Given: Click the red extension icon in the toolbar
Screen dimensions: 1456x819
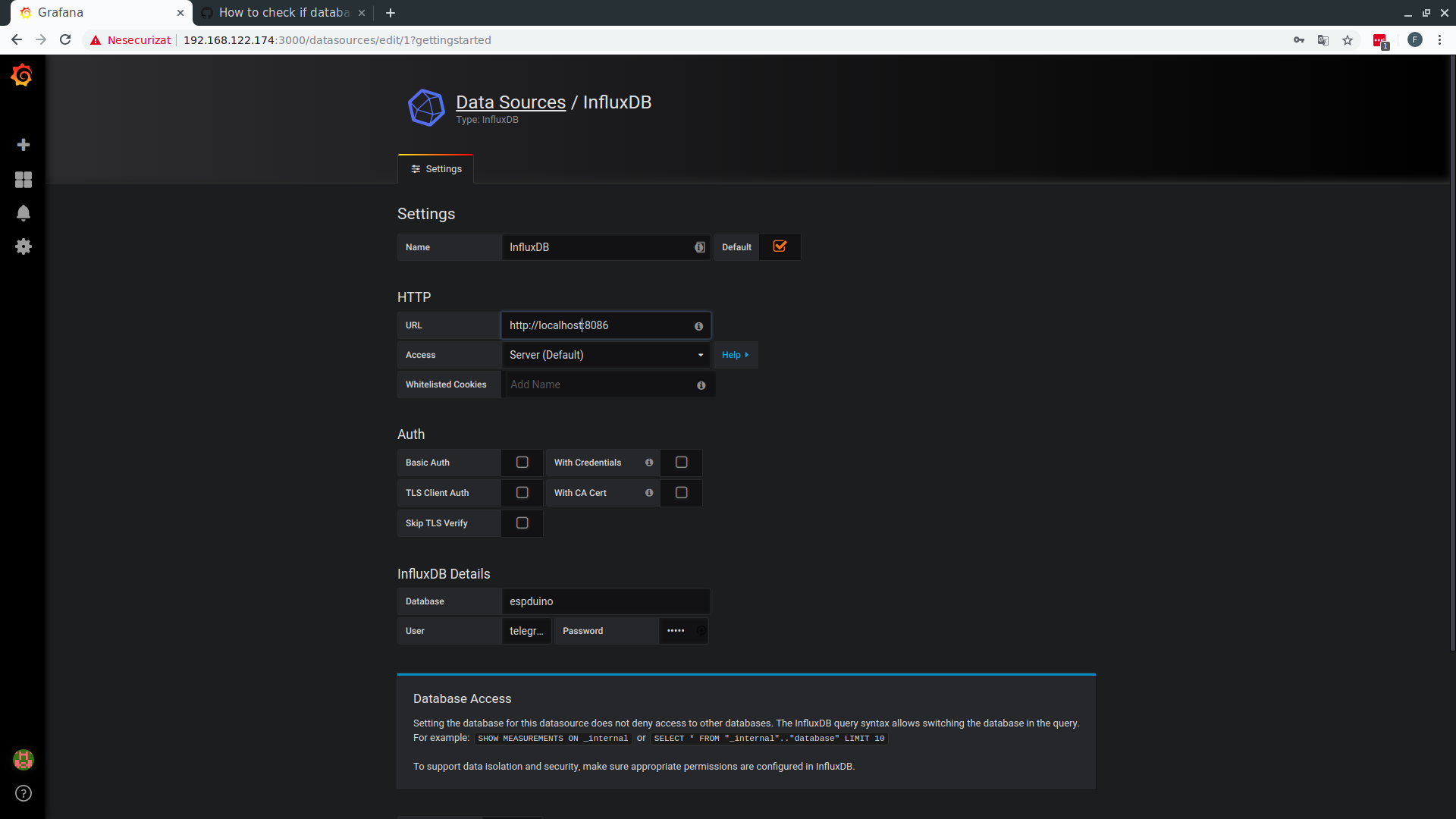Looking at the screenshot, I should pos(1380,41).
